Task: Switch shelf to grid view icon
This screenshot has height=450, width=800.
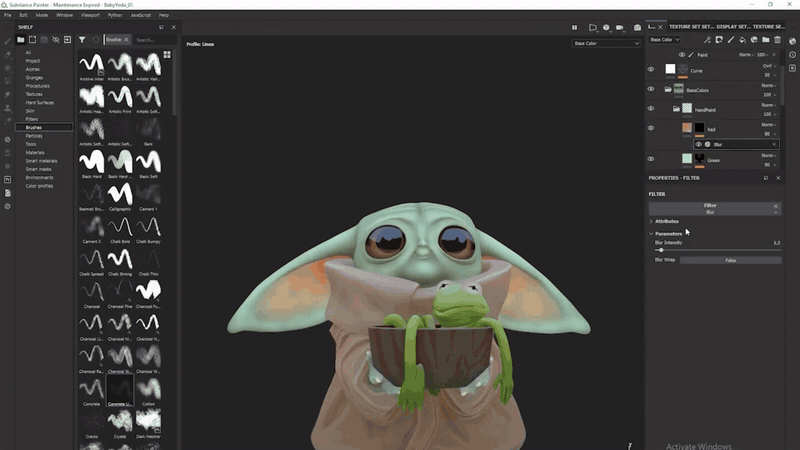Action: (x=167, y=54)
